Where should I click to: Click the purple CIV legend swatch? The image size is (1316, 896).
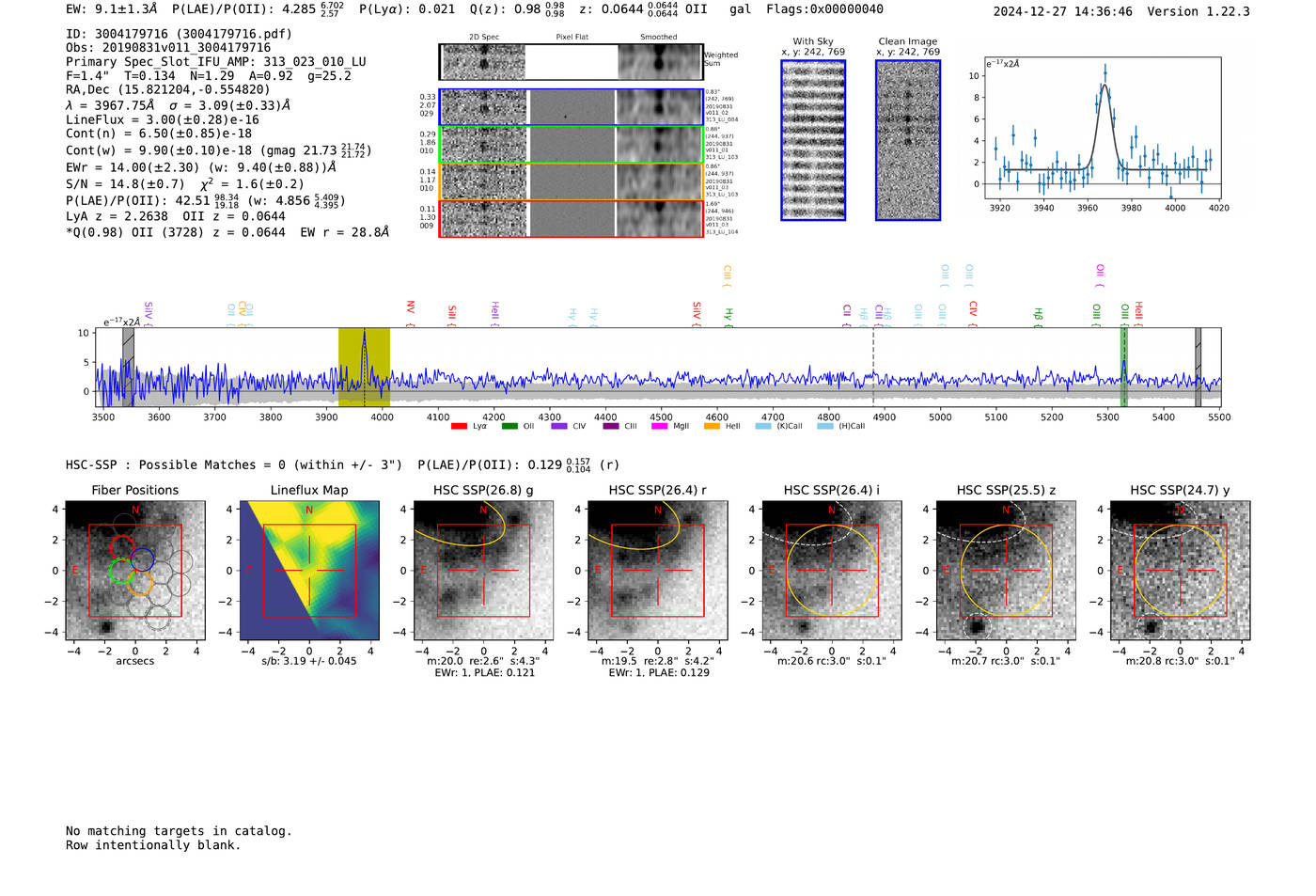tap(559, 426)
